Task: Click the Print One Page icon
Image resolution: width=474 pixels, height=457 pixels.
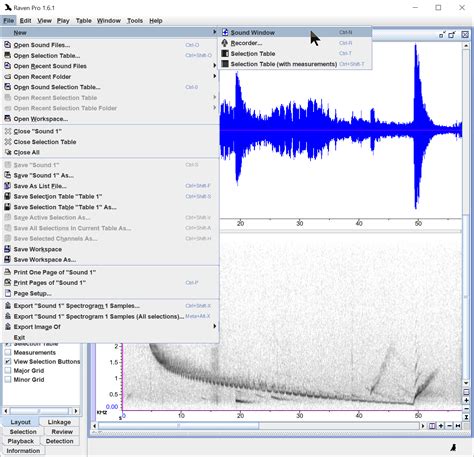Action: pos(7,272)
